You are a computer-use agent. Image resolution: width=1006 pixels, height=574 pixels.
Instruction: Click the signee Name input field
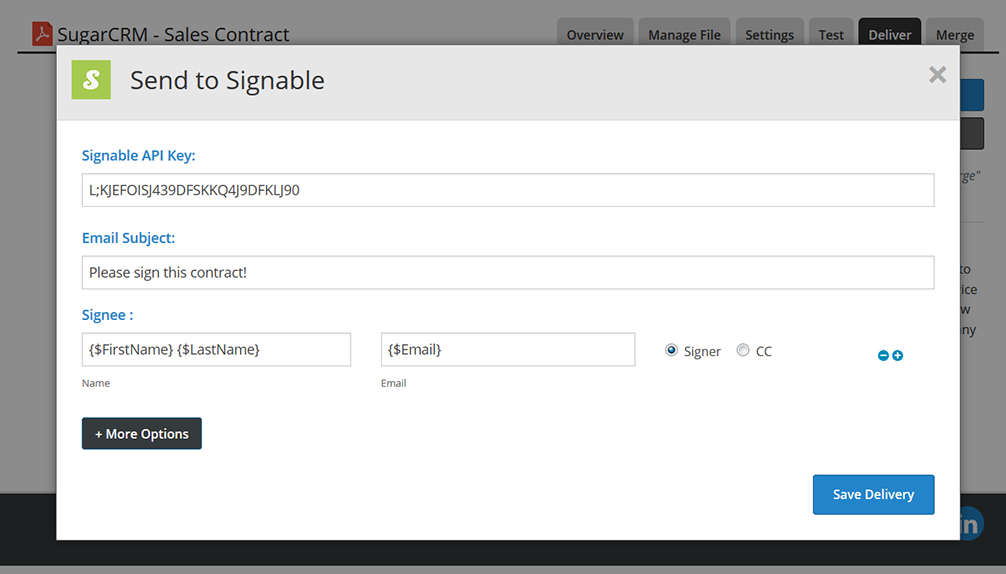(216, 349)
